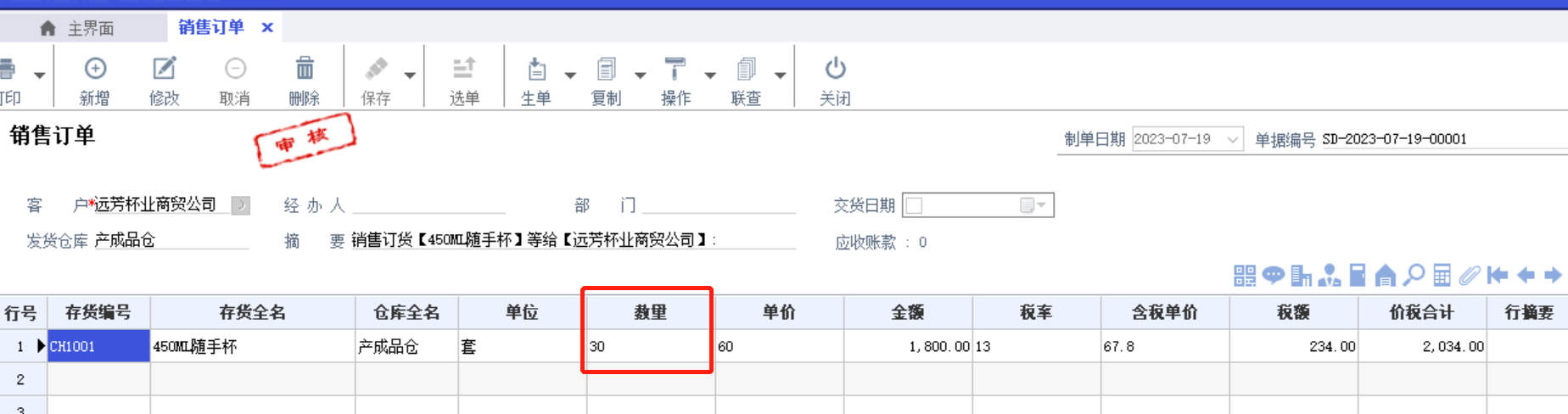The height and width of the screenshot is (414, 1568).
Task: Click the 金额 column header
Action: [908, 312]
